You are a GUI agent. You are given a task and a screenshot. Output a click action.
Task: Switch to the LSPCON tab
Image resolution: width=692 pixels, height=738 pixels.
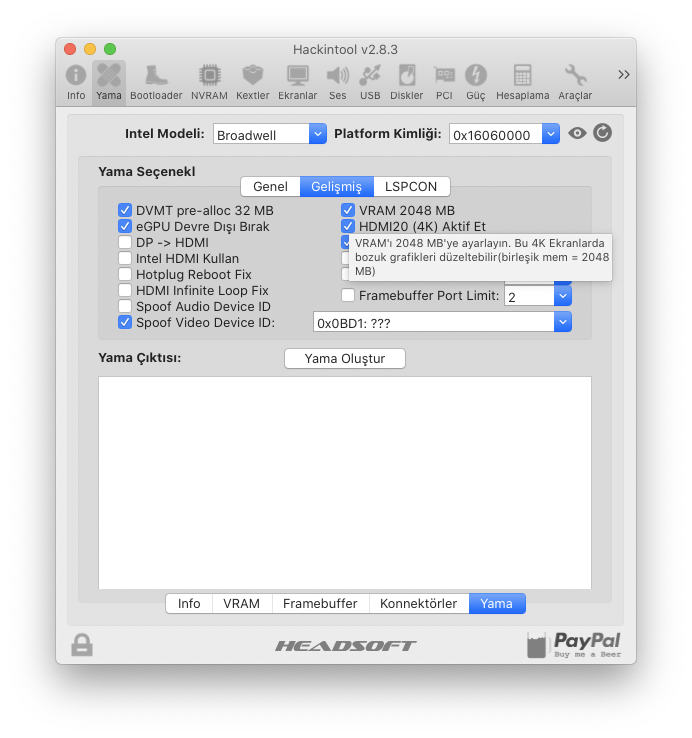tap(411, 186)
